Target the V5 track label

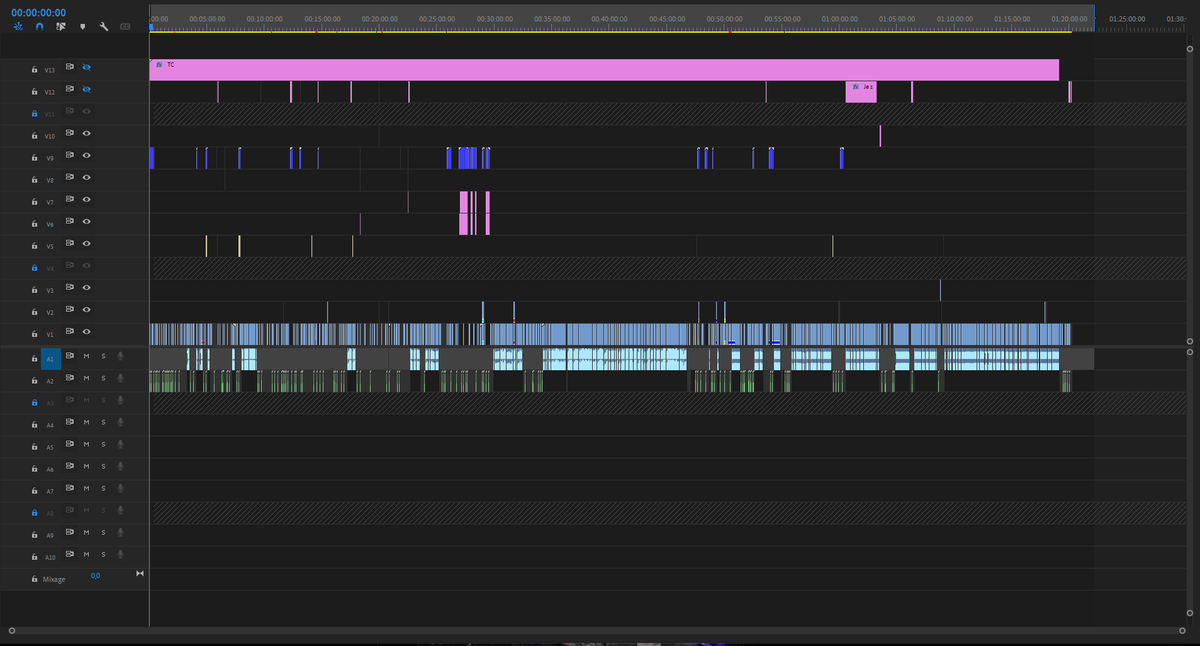[50, 247]
